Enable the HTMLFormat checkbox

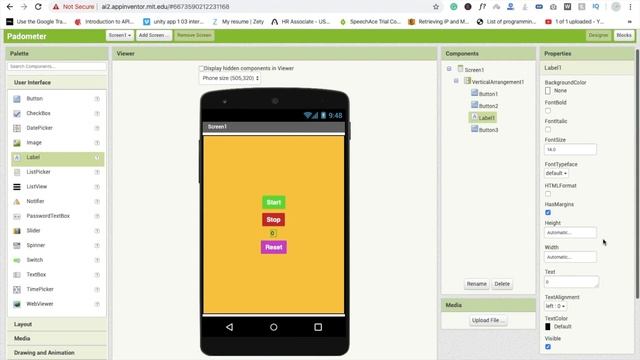click(548, 194)
